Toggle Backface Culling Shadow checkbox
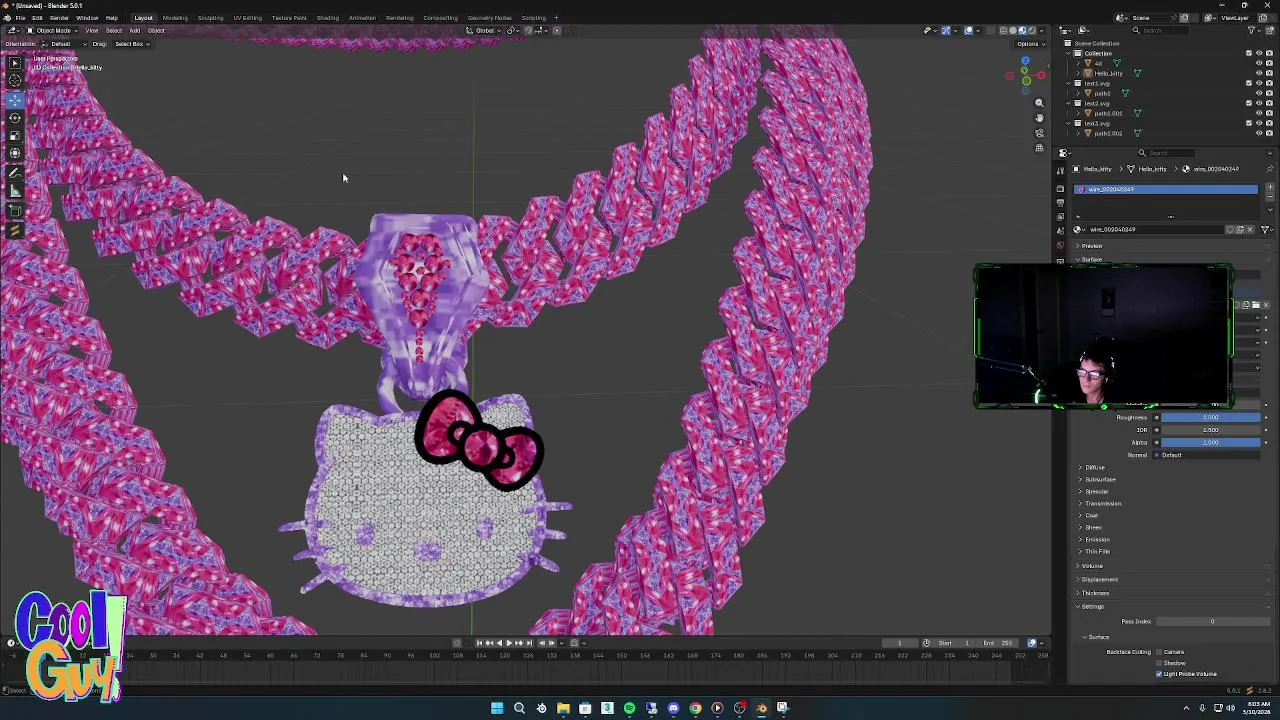 (1160, 663)
